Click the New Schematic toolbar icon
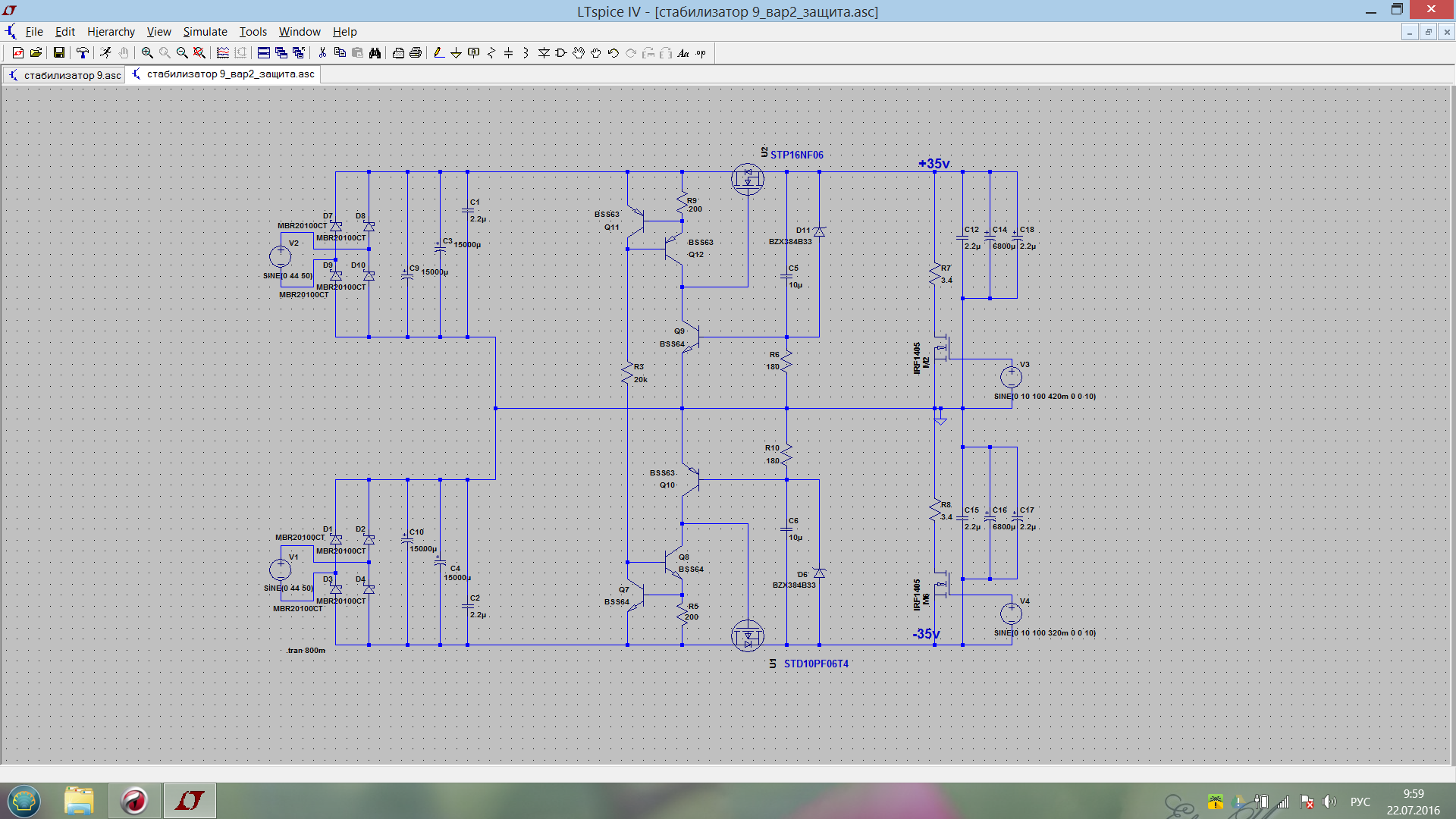 tap(17, 53)
